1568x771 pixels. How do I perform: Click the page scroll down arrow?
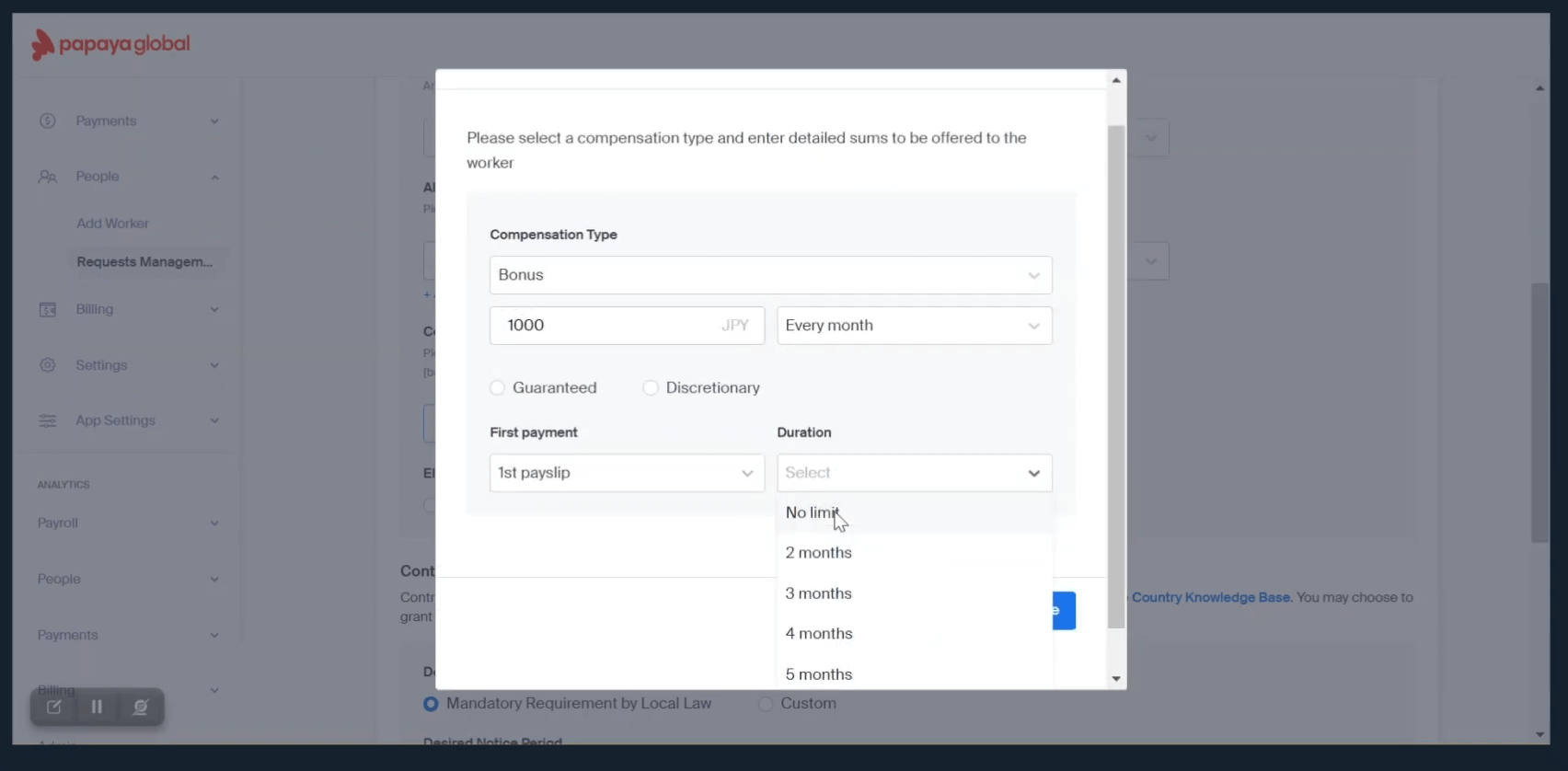[1539, 734]
